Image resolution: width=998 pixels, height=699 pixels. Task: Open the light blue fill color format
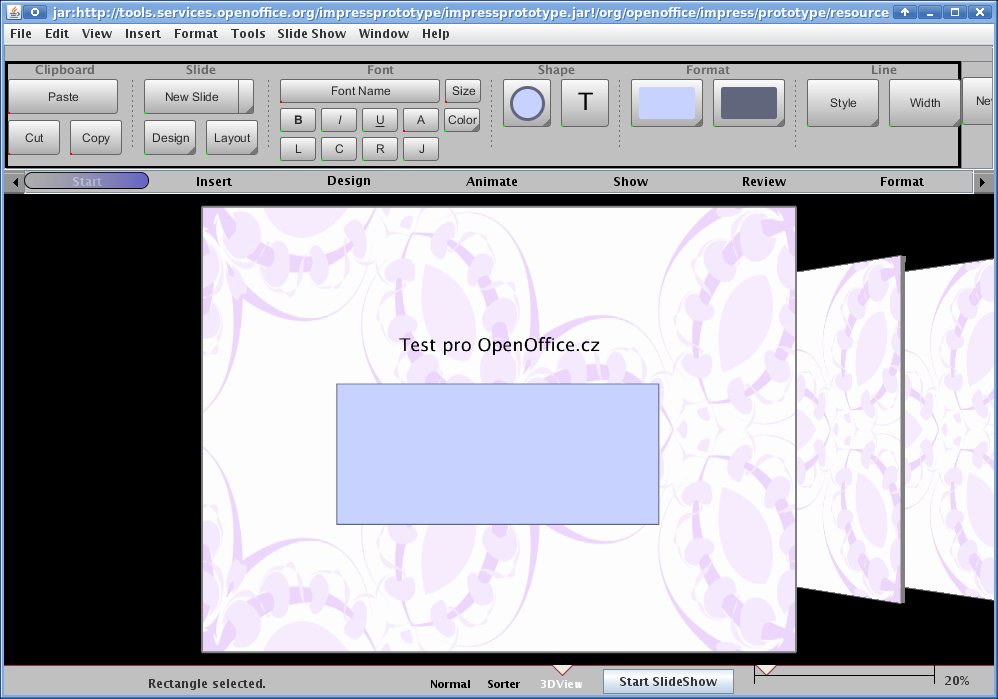(666, 103)
